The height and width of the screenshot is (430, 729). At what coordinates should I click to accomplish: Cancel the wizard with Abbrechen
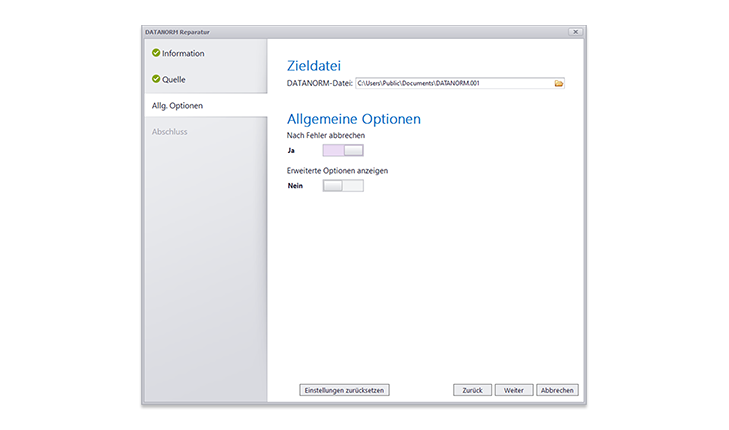click(557, 390)
